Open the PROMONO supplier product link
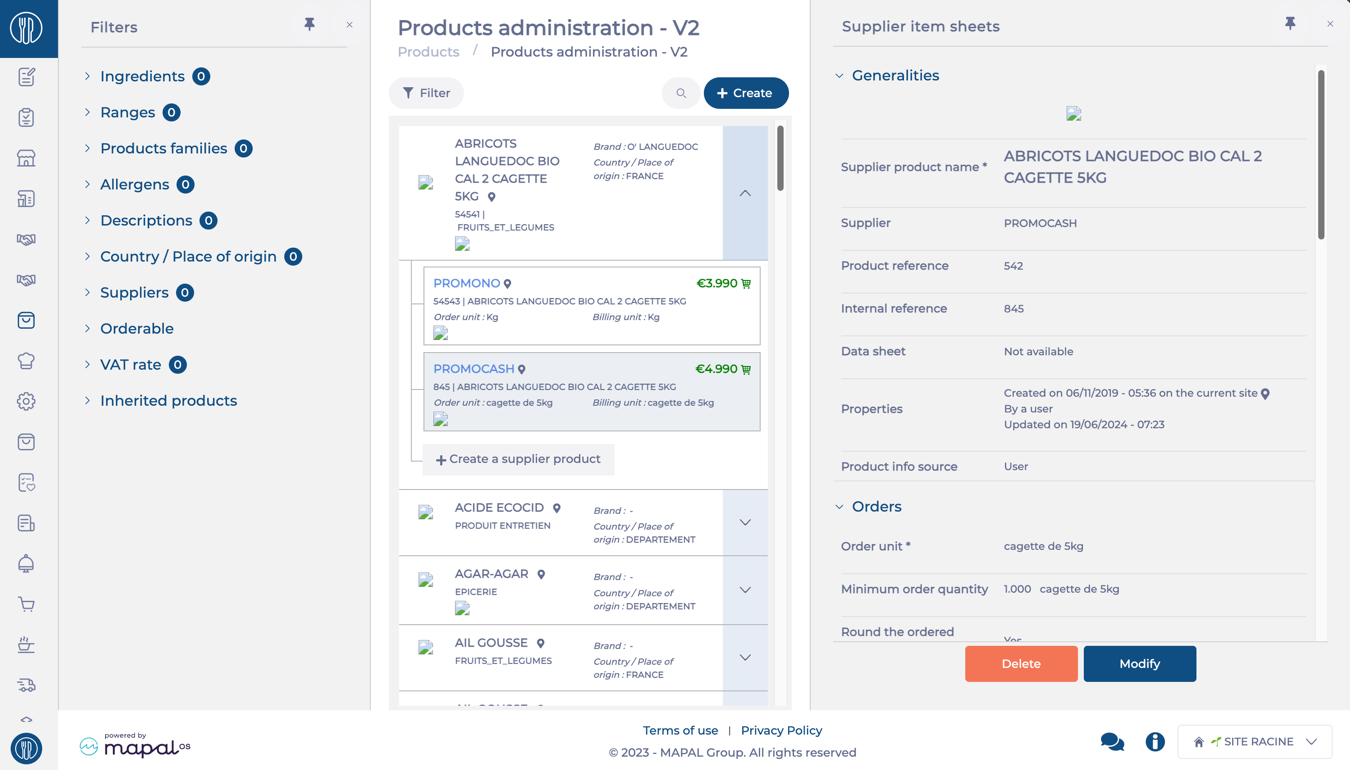 (x=467, y=283)
